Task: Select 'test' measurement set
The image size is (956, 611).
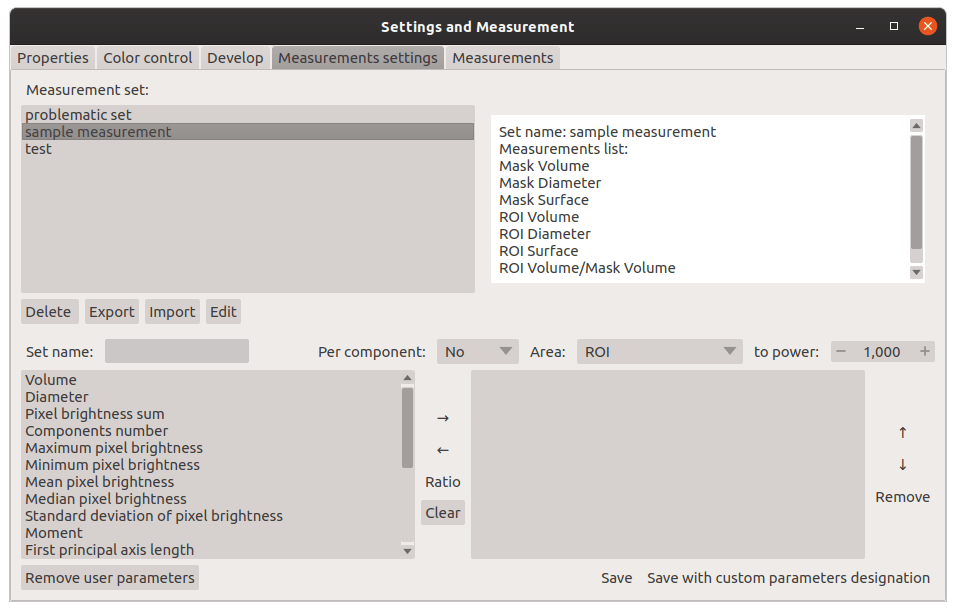Action: tap(248, 149)
